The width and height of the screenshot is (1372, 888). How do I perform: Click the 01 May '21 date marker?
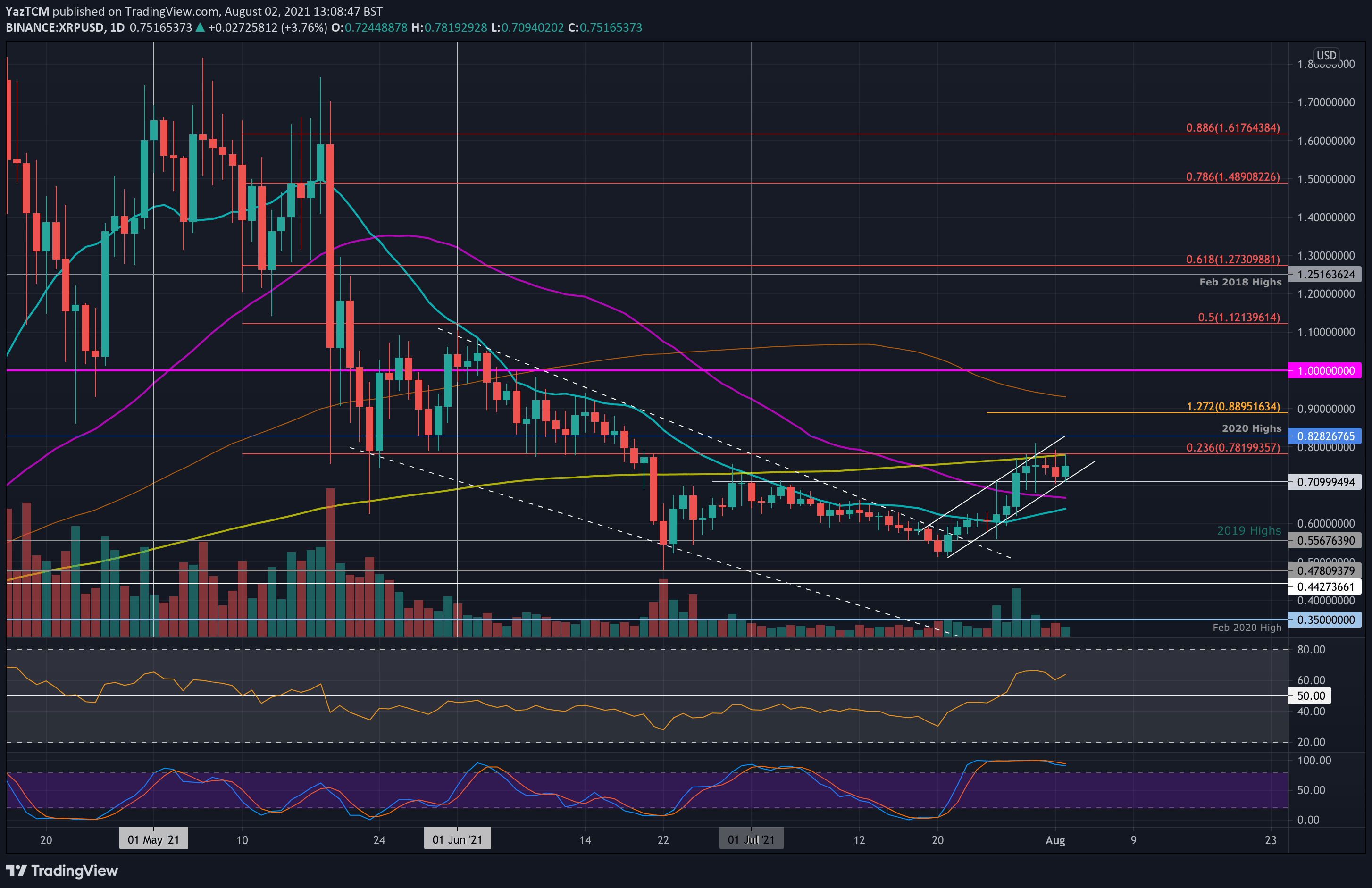click(153, 839)
